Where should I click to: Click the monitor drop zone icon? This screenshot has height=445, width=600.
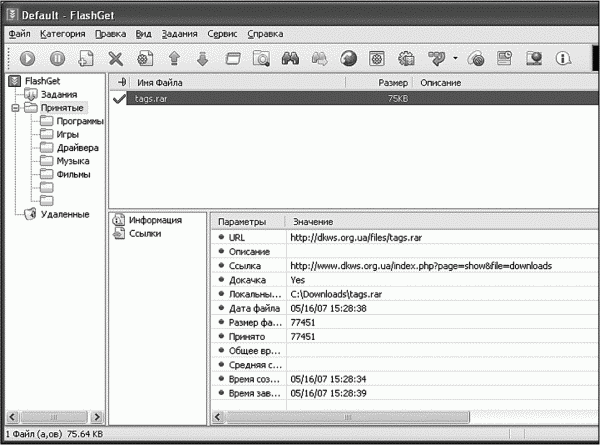(x=534, y=59)
